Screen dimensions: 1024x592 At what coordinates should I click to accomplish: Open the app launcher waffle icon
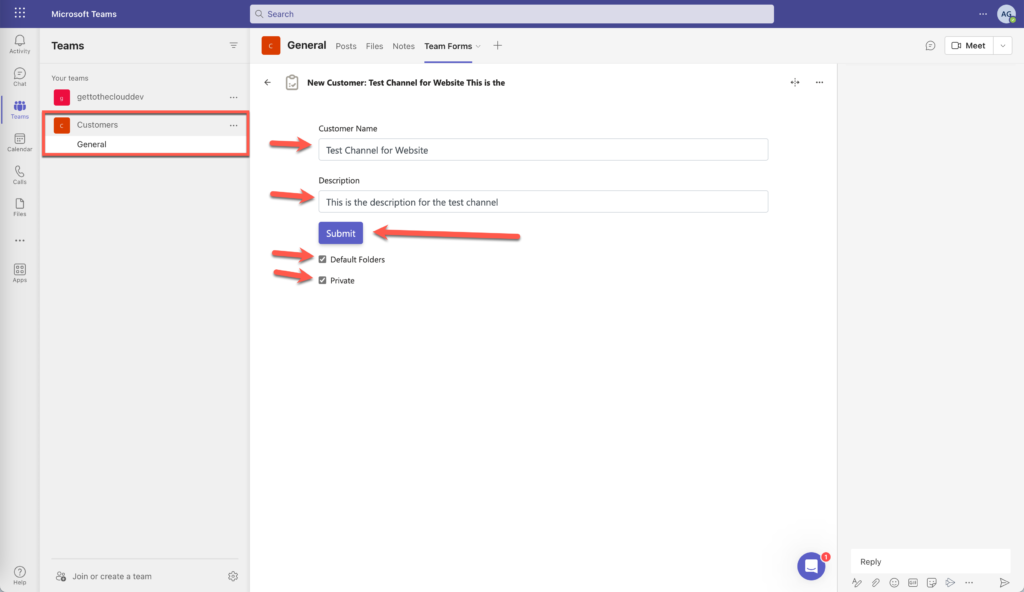20,13
